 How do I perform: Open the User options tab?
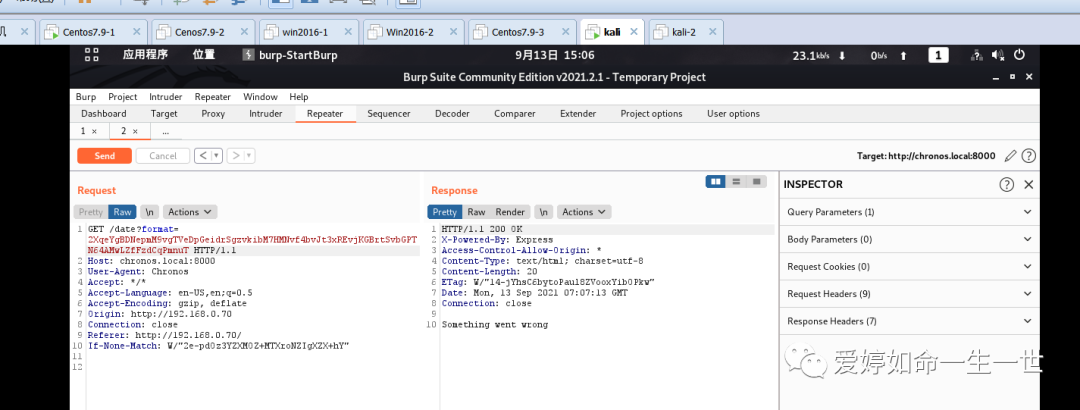click(733, 114)
